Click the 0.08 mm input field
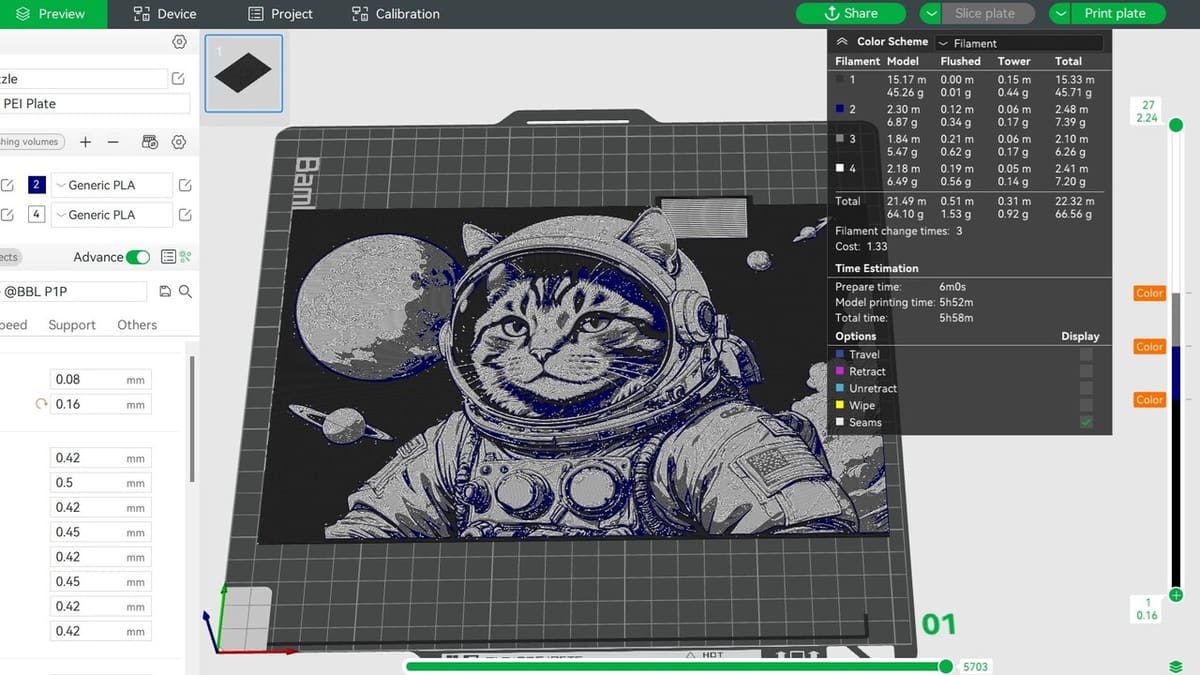Screen dimensions: 1200x675 tap(101, 379)
